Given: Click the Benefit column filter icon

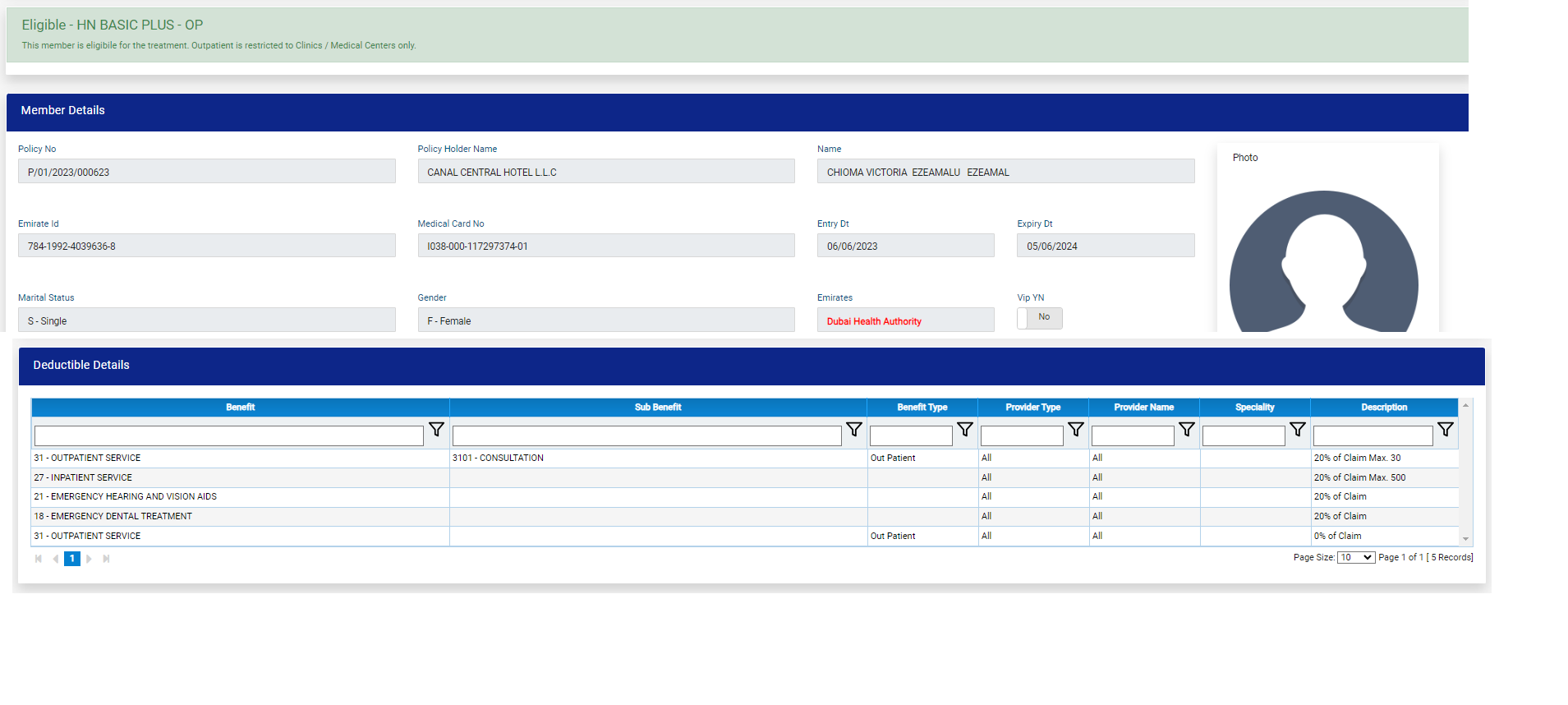Looking at the screenshot, I should (436, 430).
